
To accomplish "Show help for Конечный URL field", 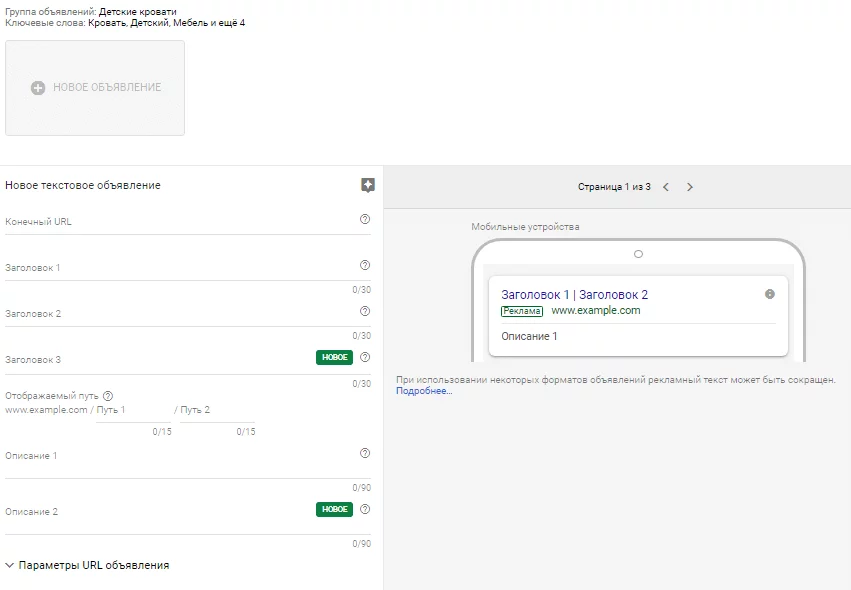I will click(x=365, y=219).
